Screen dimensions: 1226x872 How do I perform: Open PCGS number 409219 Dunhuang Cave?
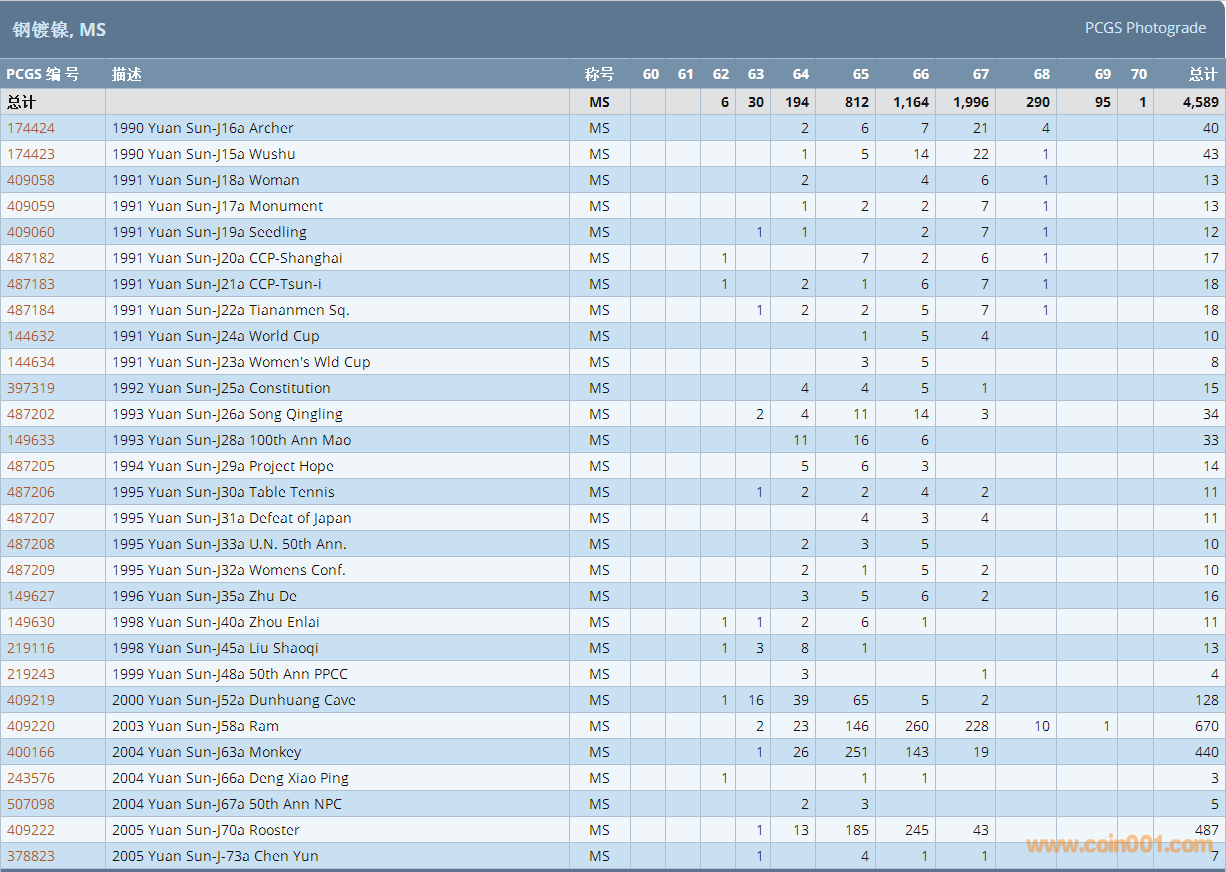31,700
